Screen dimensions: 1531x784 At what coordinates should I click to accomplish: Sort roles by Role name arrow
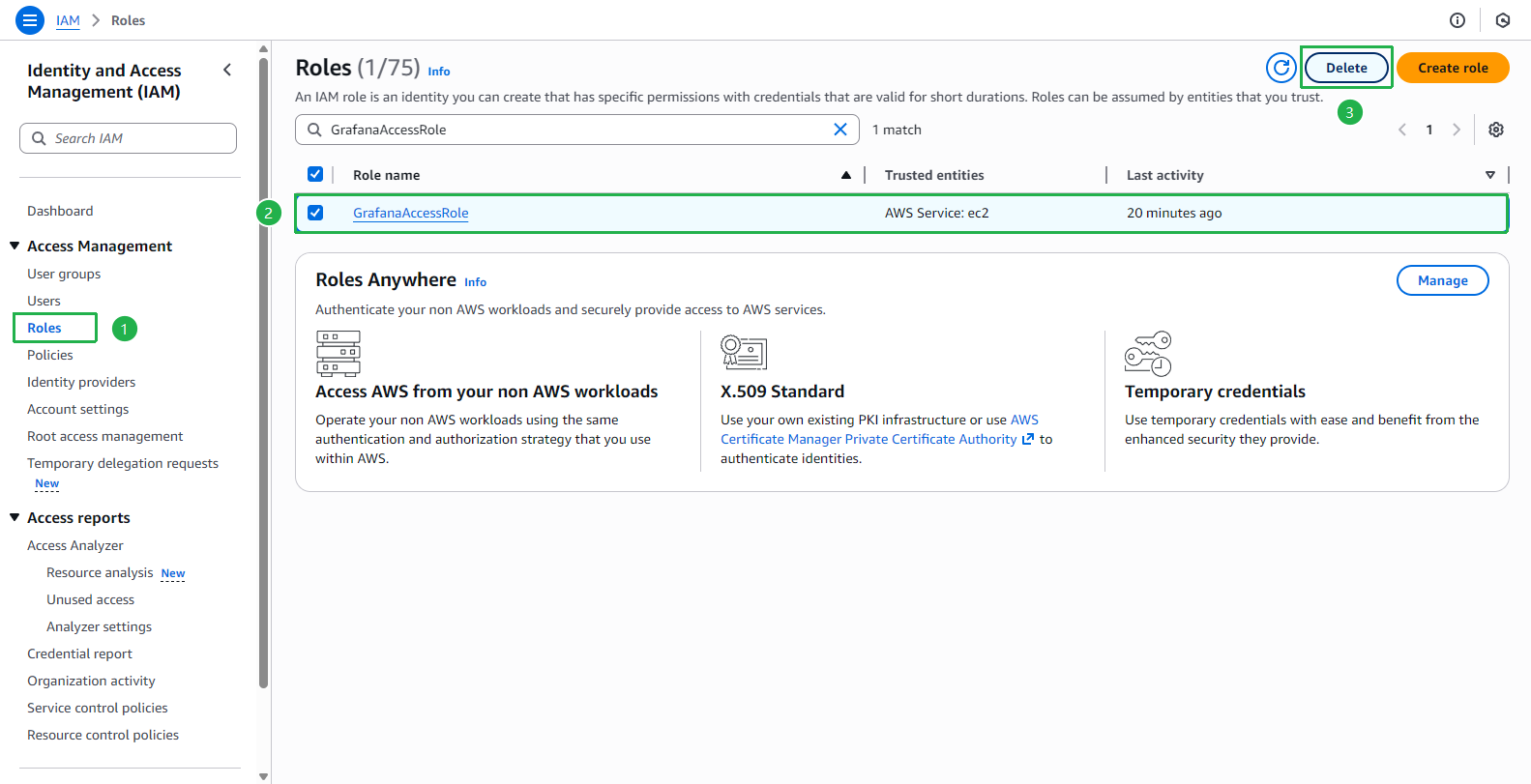846,175
